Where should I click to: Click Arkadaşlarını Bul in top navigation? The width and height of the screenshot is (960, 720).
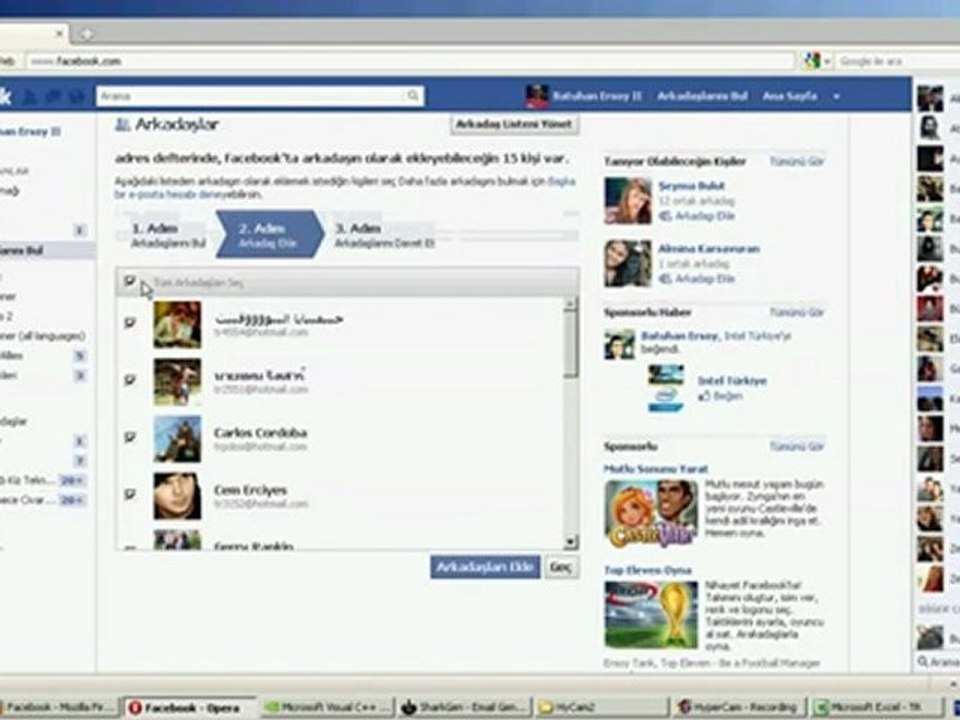(702, 96)
